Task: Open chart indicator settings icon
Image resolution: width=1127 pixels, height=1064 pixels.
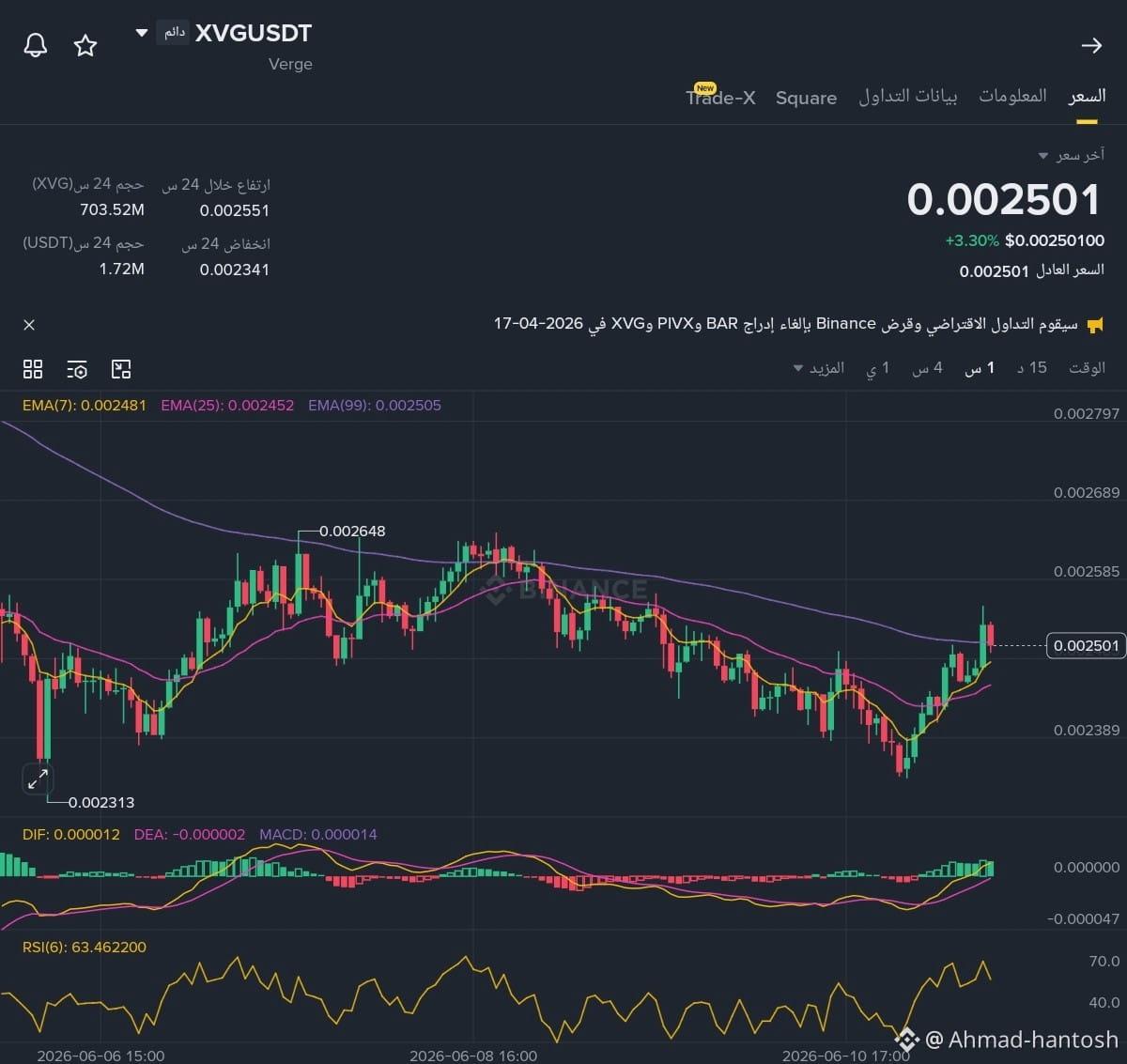Action: (x=77, y=369)
